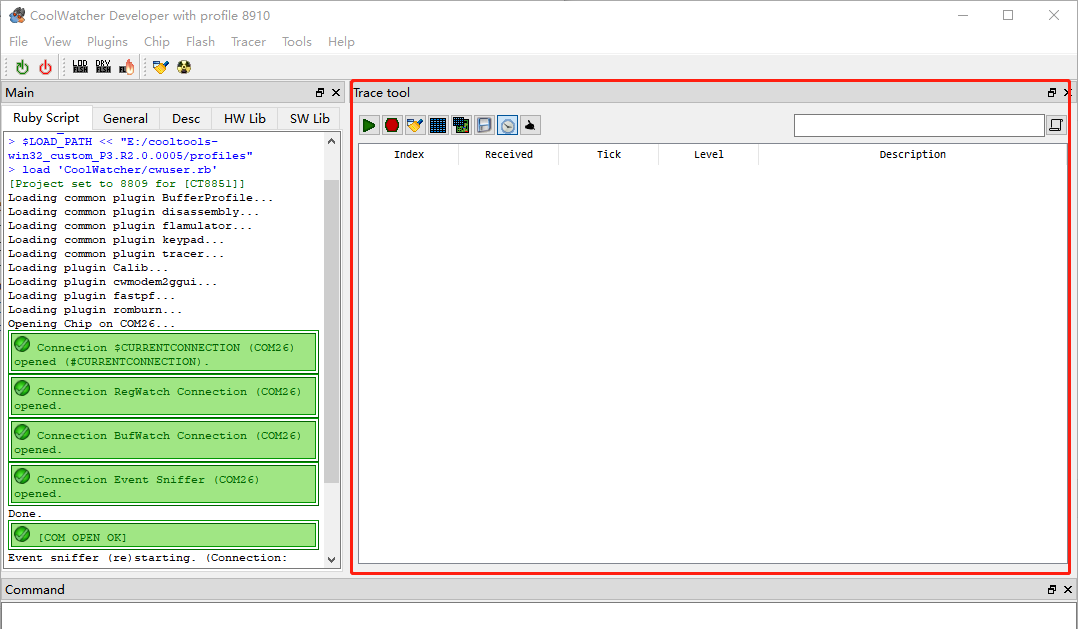Click the 'Connection RegWatch Connection' message

[164, 397]
